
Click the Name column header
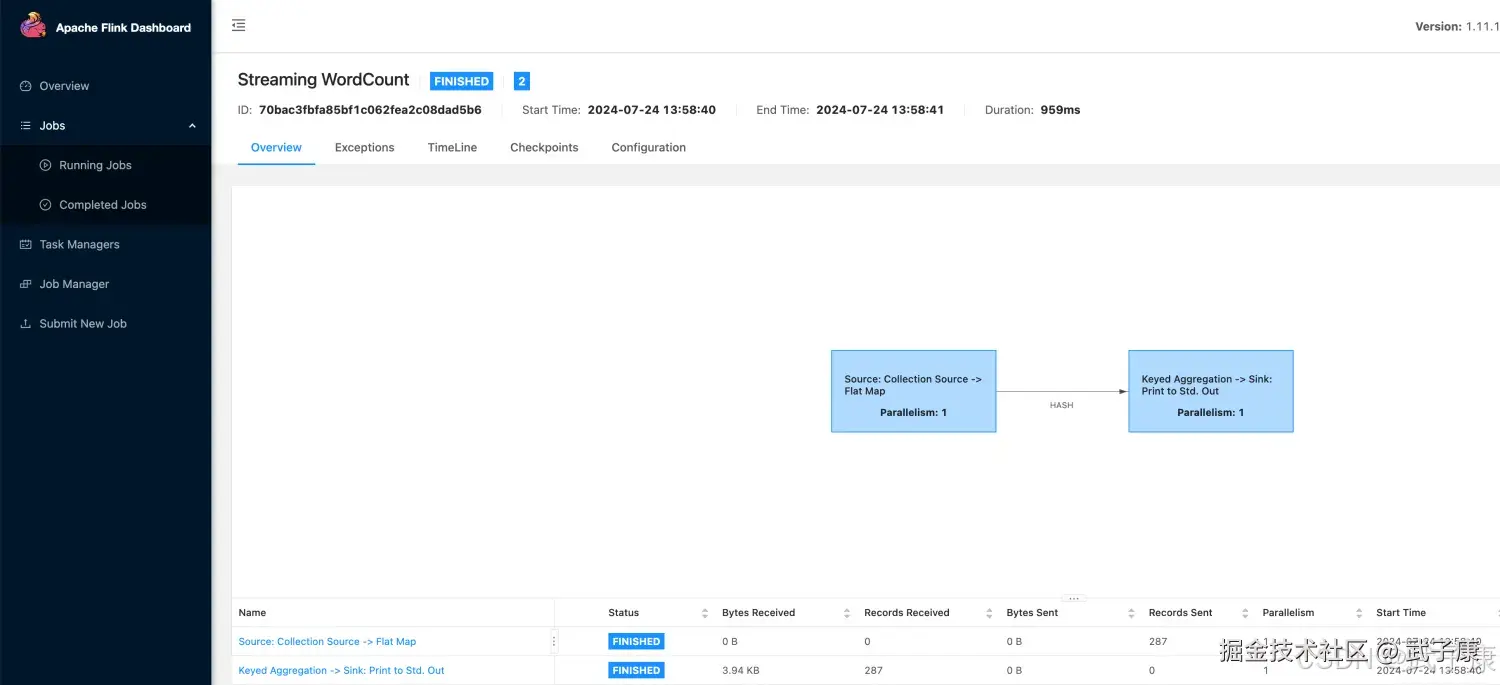(x=252, y=613)
